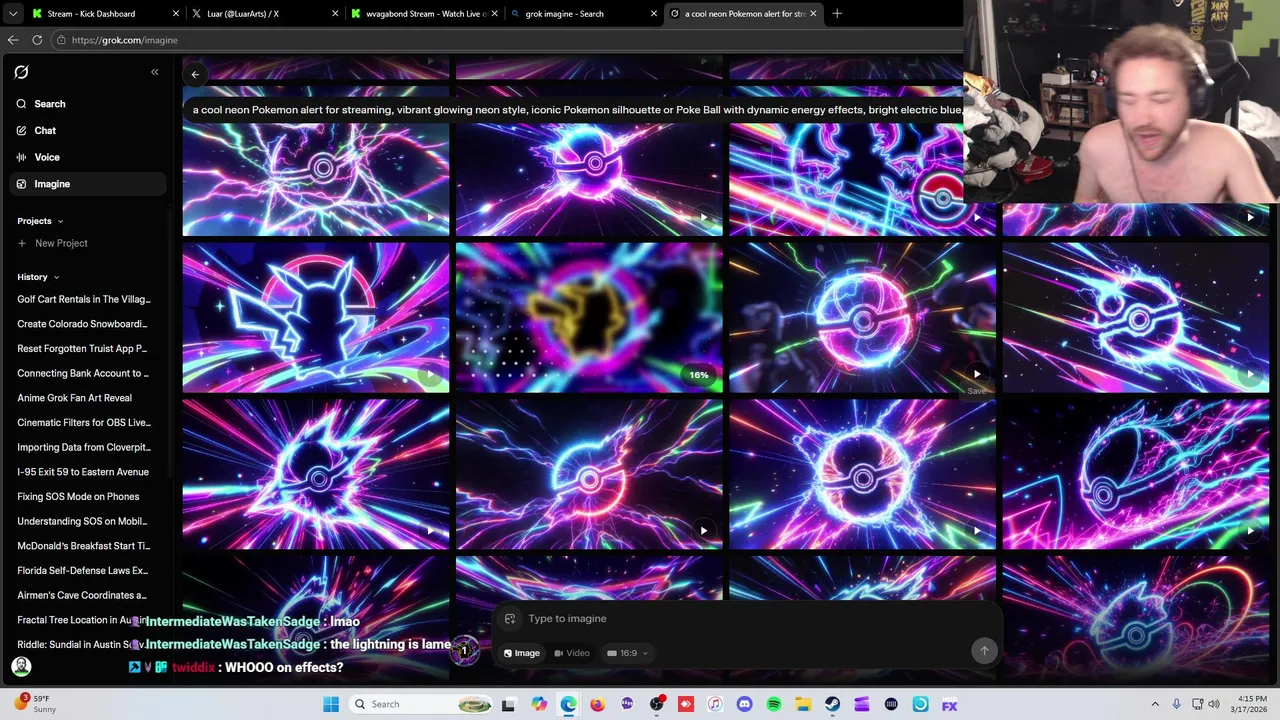This screenshot has height=720, width=1280.
Task: Click the Grok logo in the sidebar
Action: [21, 72]
